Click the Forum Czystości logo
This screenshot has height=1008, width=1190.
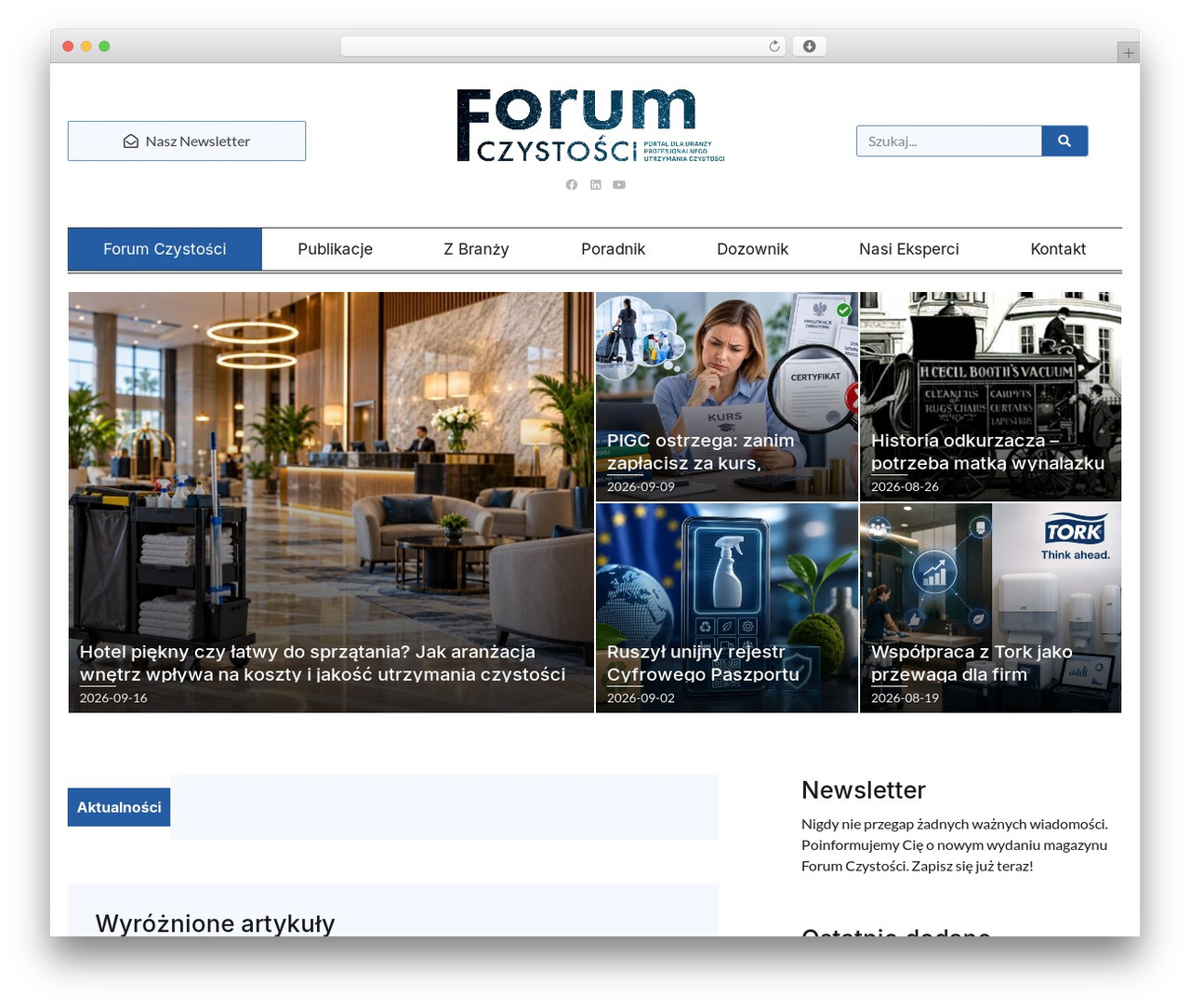[x=590, y=126]
